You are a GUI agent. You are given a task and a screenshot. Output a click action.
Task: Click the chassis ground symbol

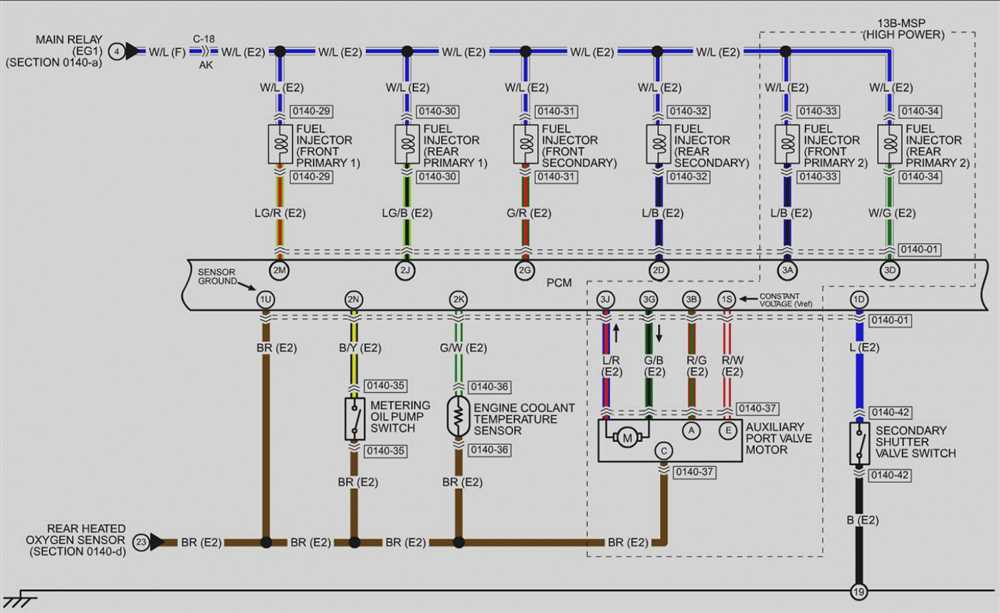click(x=19, y=599)
